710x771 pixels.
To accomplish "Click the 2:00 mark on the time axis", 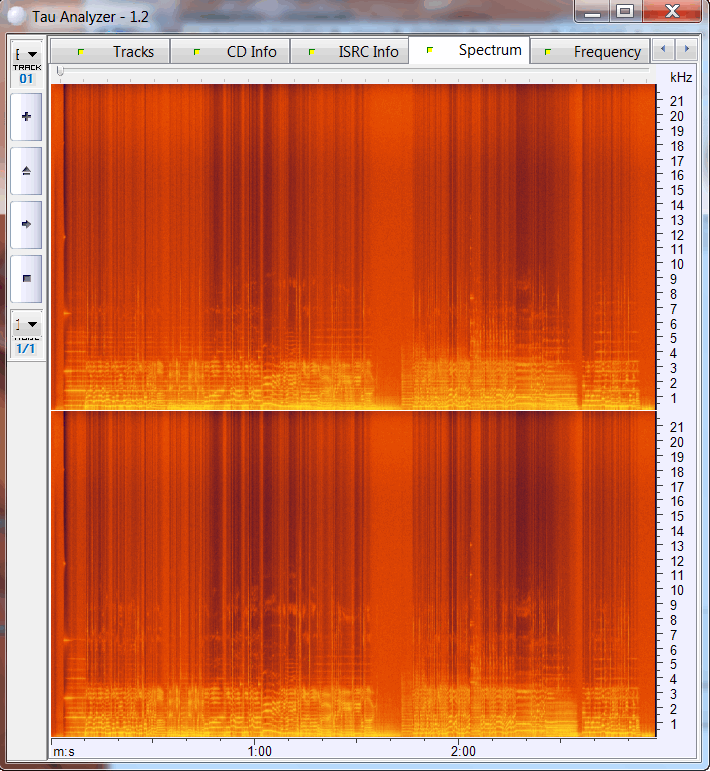I will (462, 750).
